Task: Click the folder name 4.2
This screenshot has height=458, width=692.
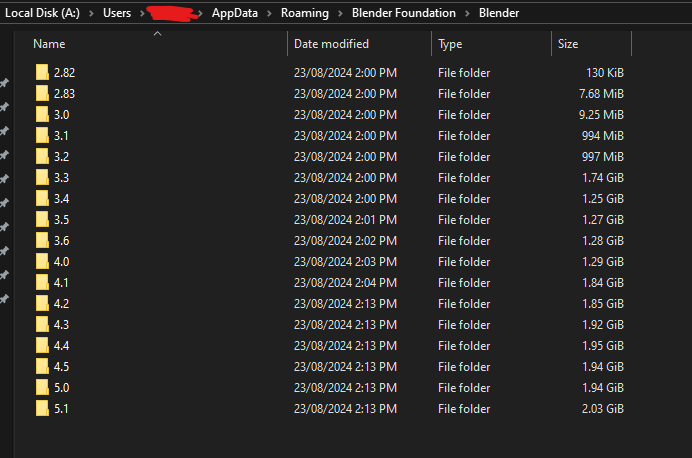Action: click(62, 304)
